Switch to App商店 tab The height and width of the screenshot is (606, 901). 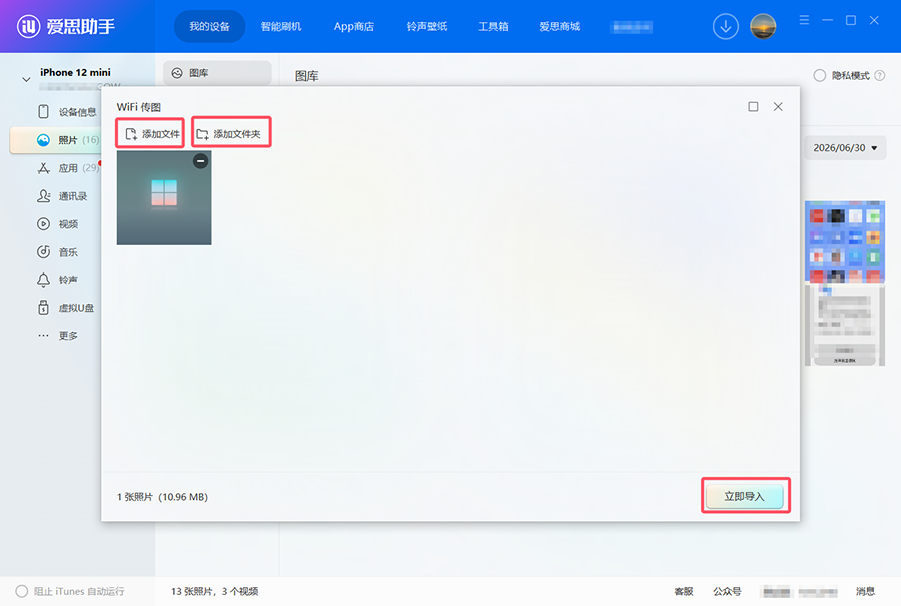click(353, 26)
